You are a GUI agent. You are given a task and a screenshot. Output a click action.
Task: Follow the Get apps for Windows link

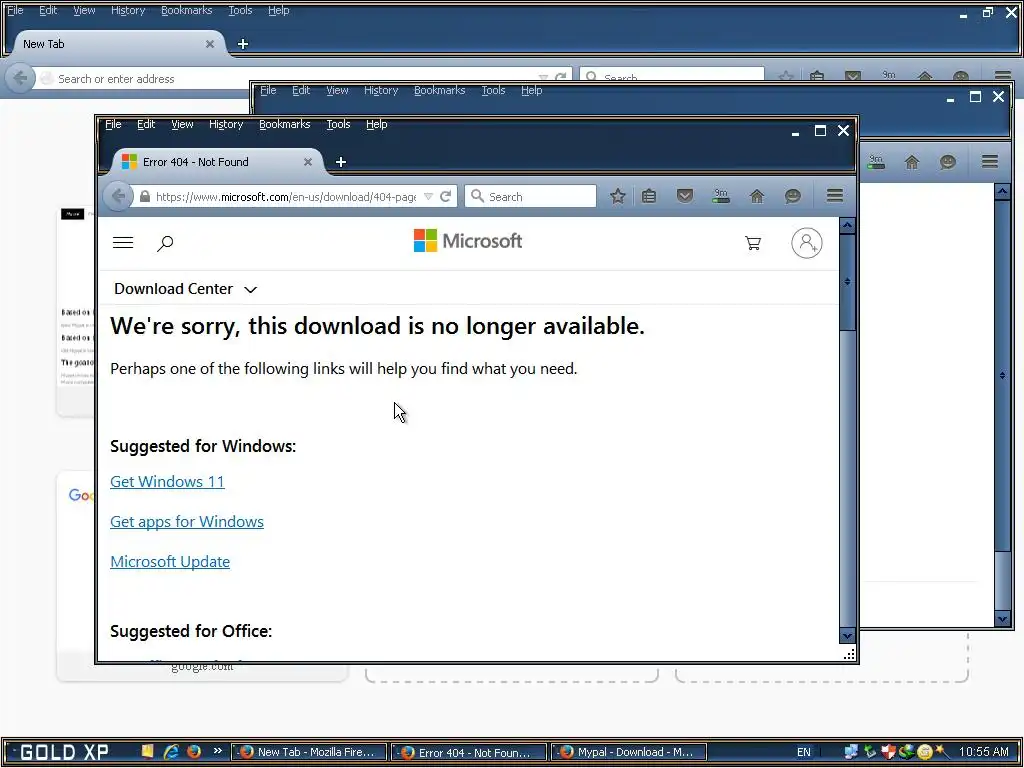coord(187,521)
